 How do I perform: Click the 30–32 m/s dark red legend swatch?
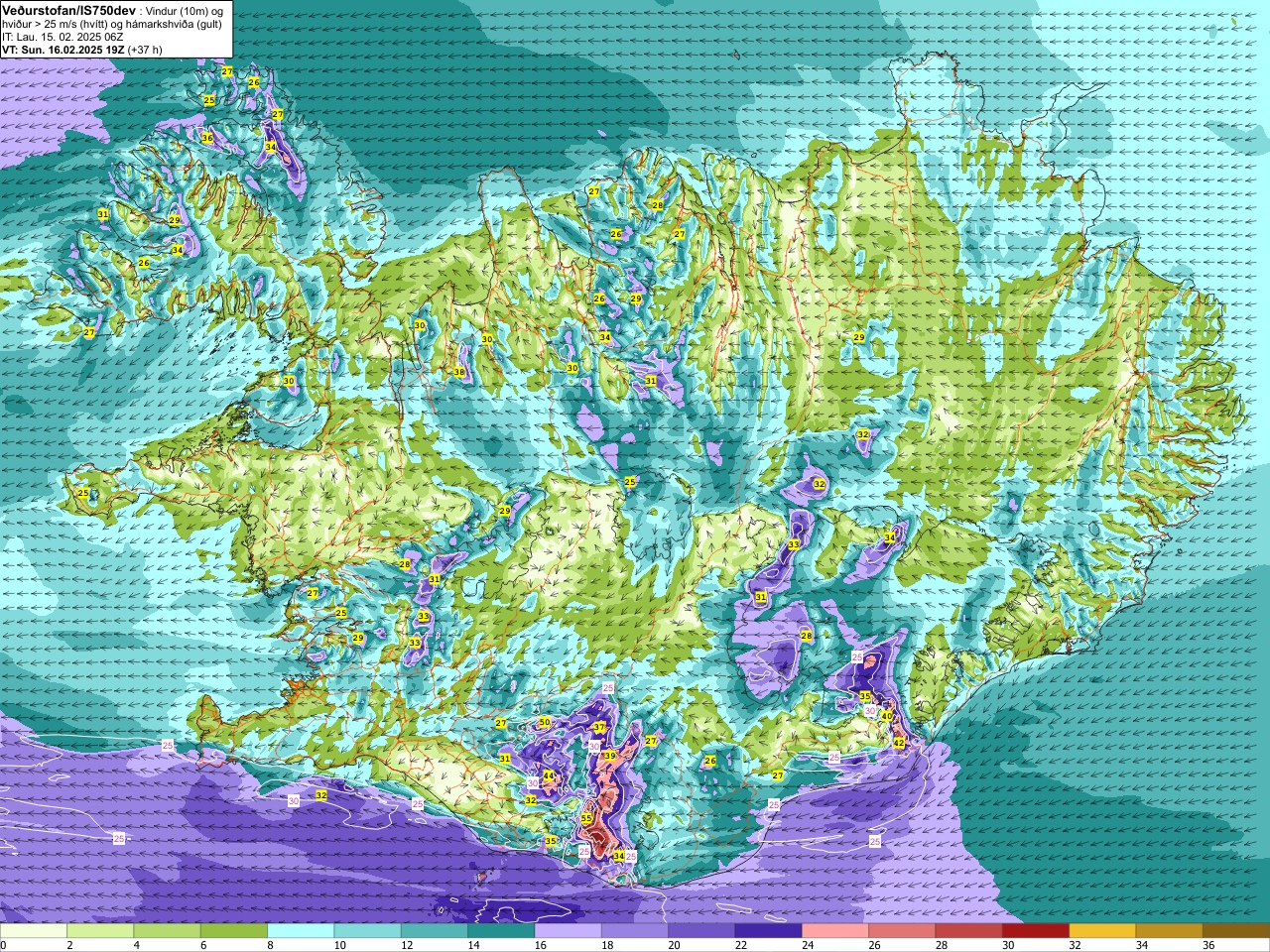1036,931
